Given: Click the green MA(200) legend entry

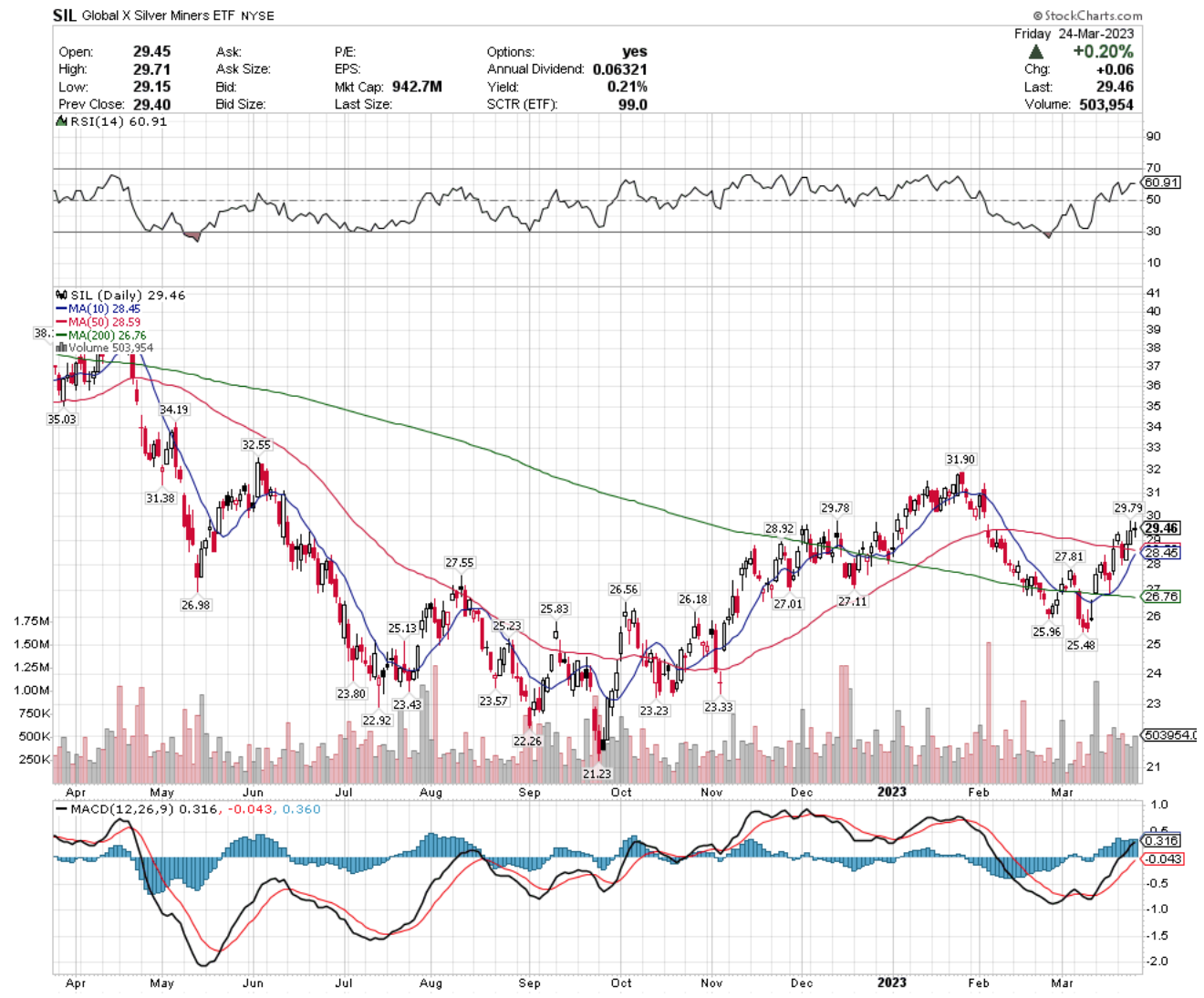Looking at the screenshot, I should click(x=100, y=336).
